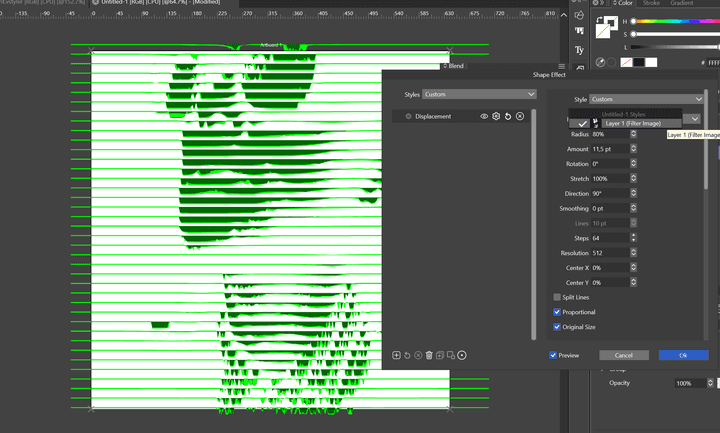Add a new effect with the plus icon
Screen dimensions: 720x433
coord(396,355)
